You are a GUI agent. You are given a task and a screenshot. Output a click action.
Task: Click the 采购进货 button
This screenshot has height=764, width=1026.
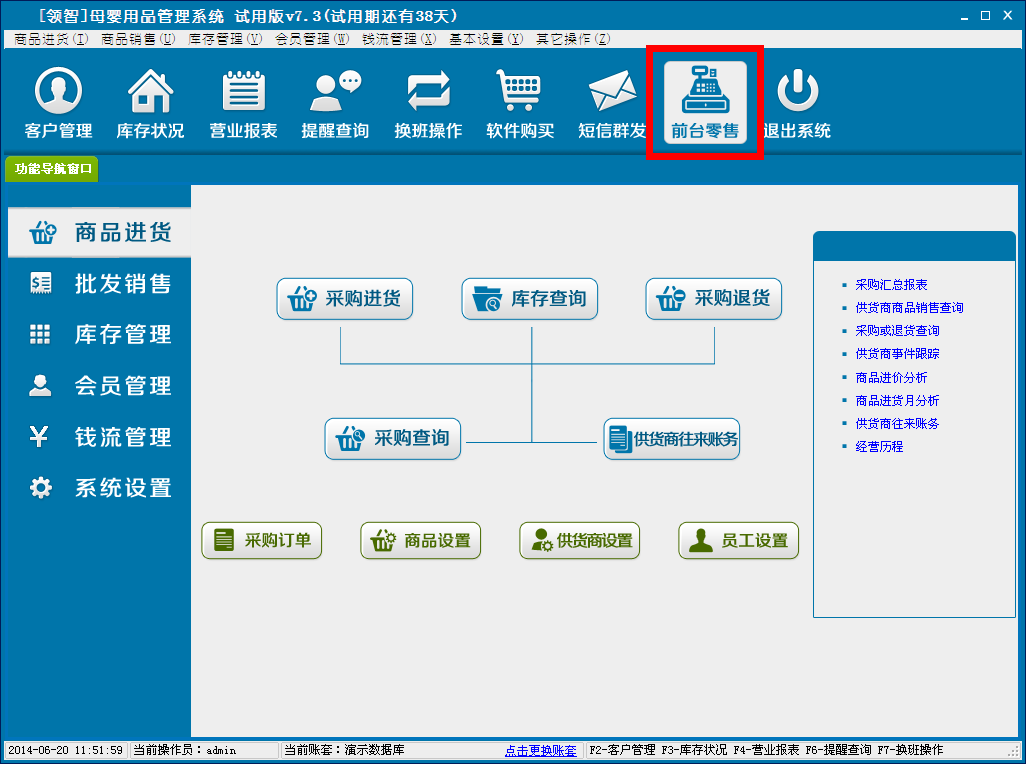[x=345, y=299]
